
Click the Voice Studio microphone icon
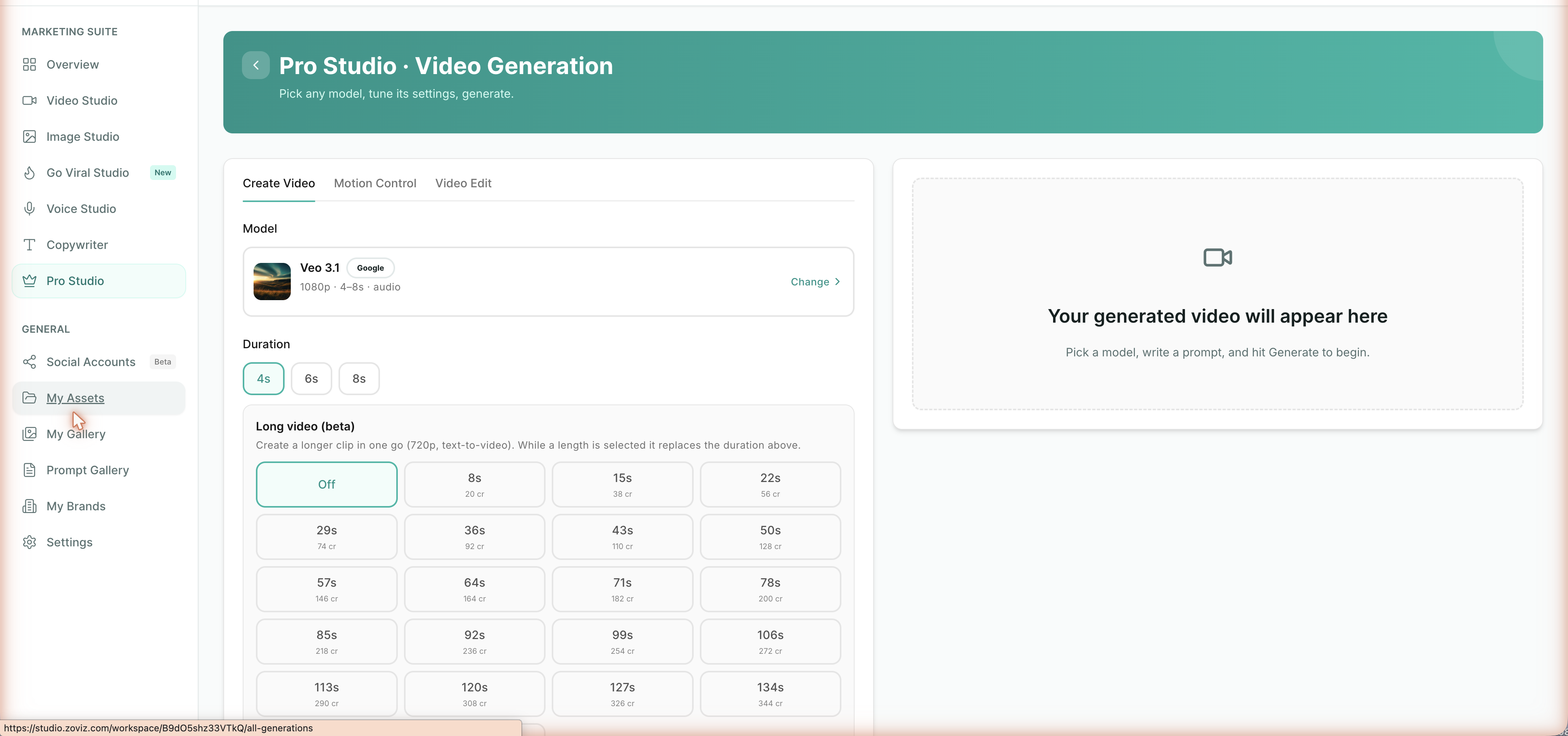[x=29, y=209]
